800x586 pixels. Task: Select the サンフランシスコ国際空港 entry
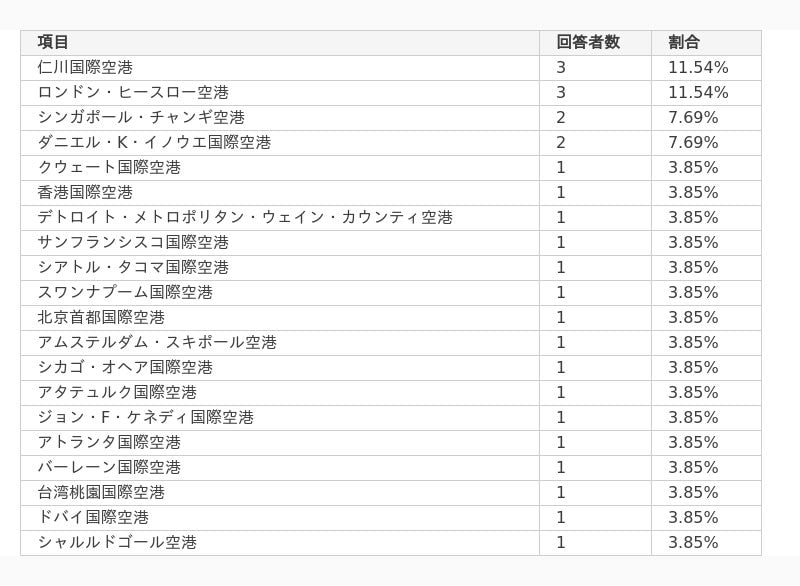[x=133, y=242]
